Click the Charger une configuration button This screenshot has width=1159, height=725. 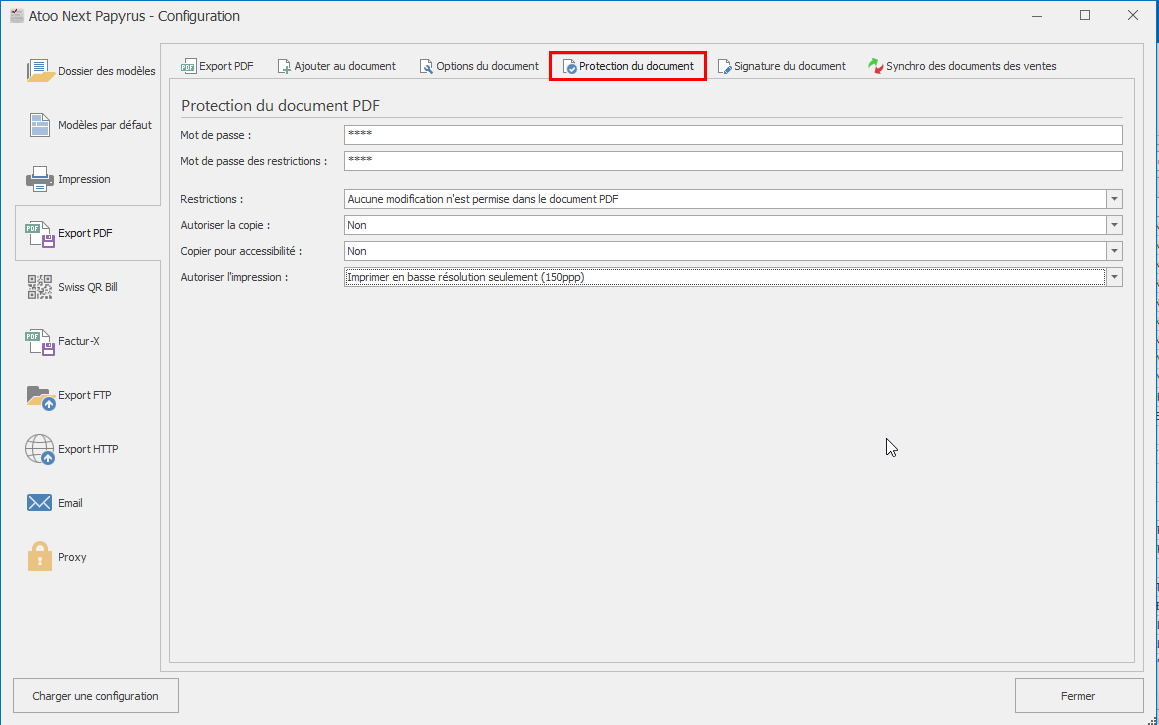point(95,696)
